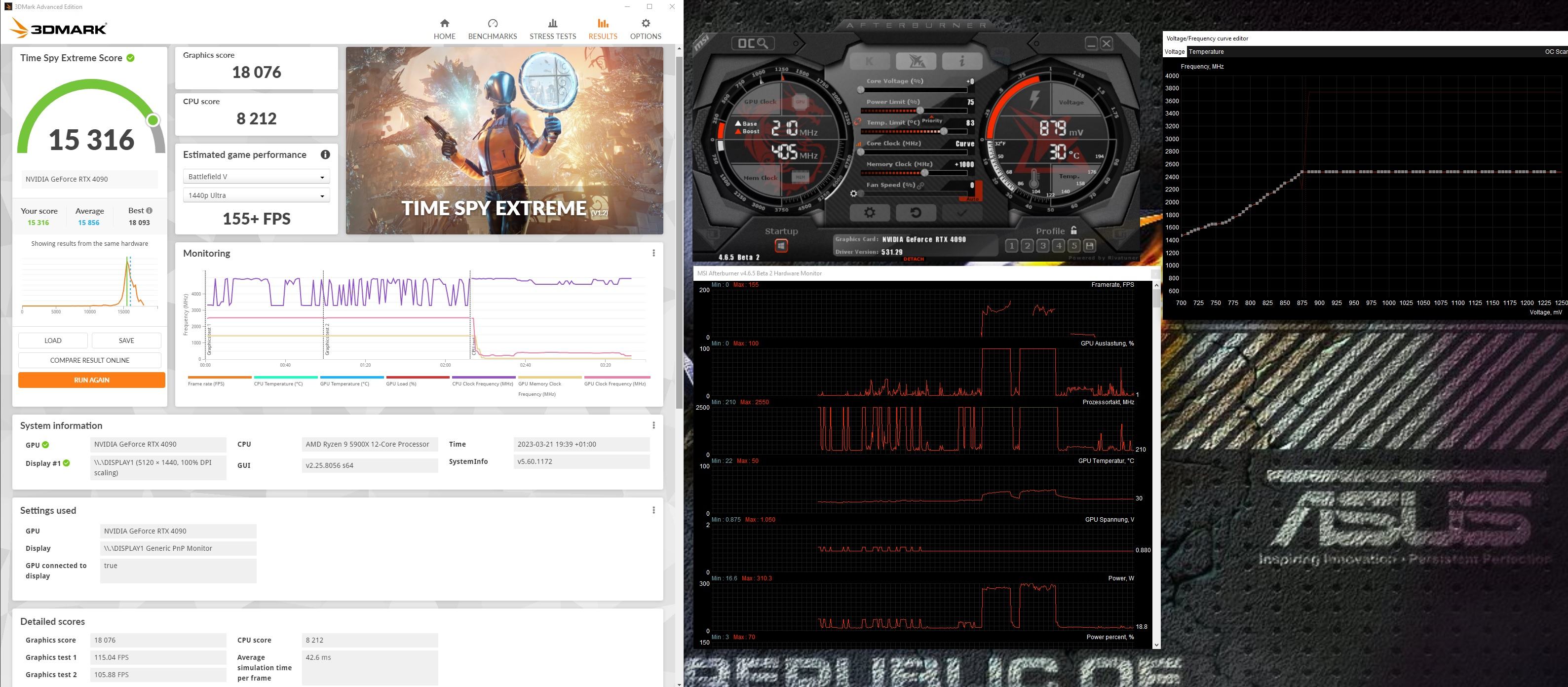
Task: Toggle the profile lock icon
Action: click(1074, 230)
